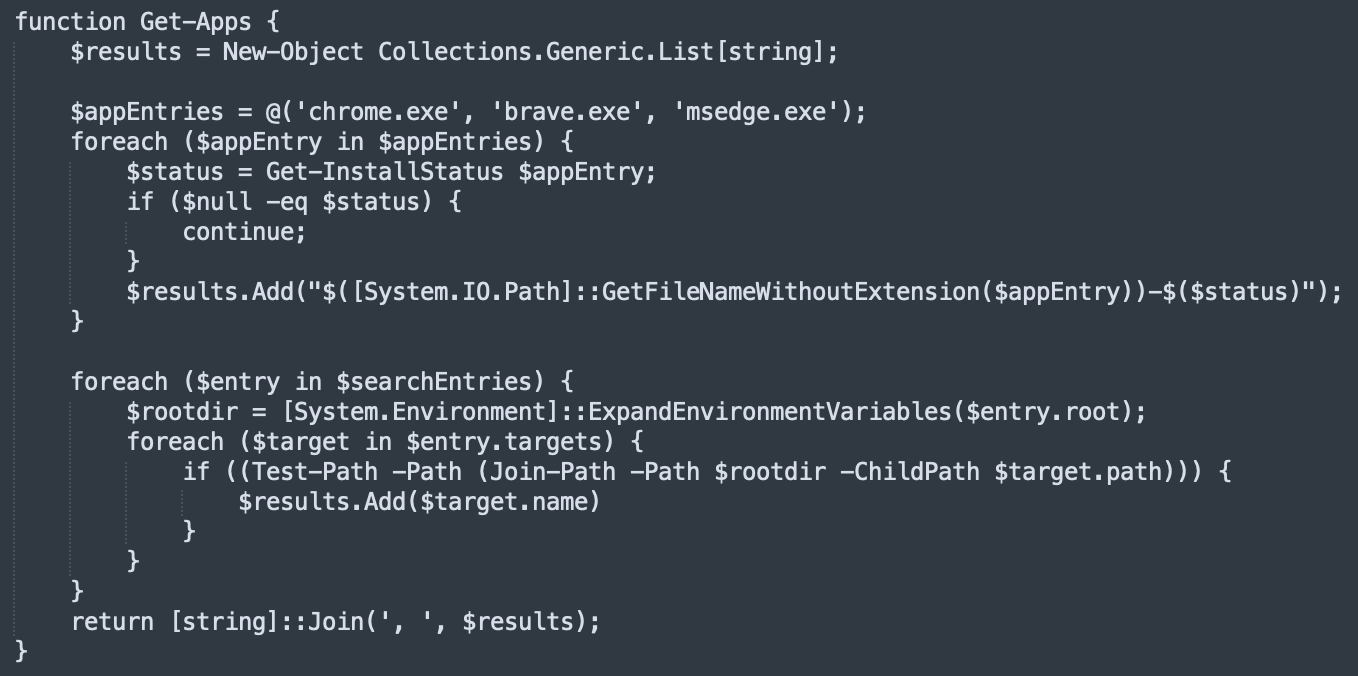This screenshot has width=1358, height=676.
Task: Click the return keyword
Action: 112,621
